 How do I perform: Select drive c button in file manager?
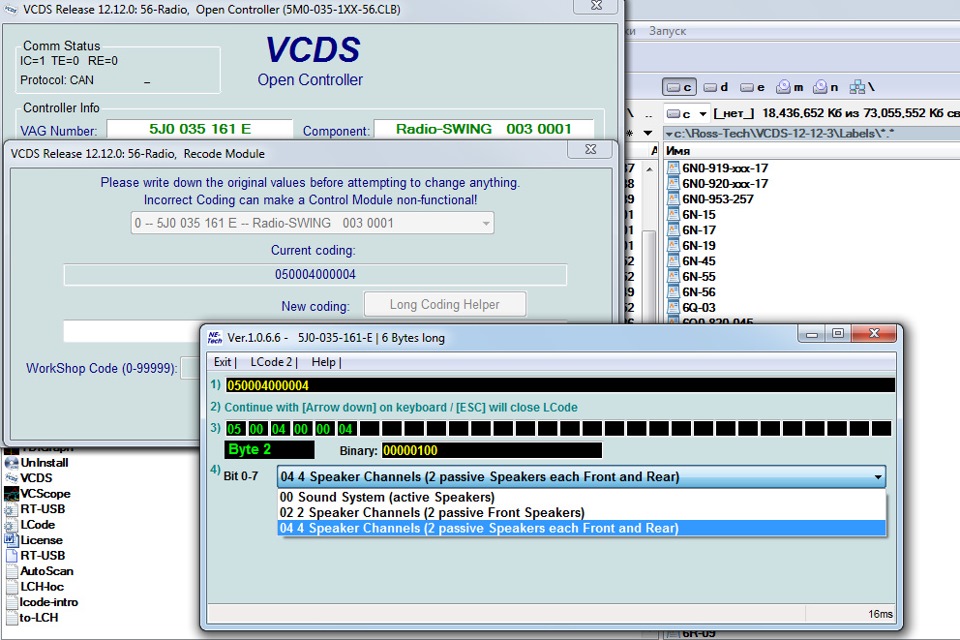click(x=679, y=87)
